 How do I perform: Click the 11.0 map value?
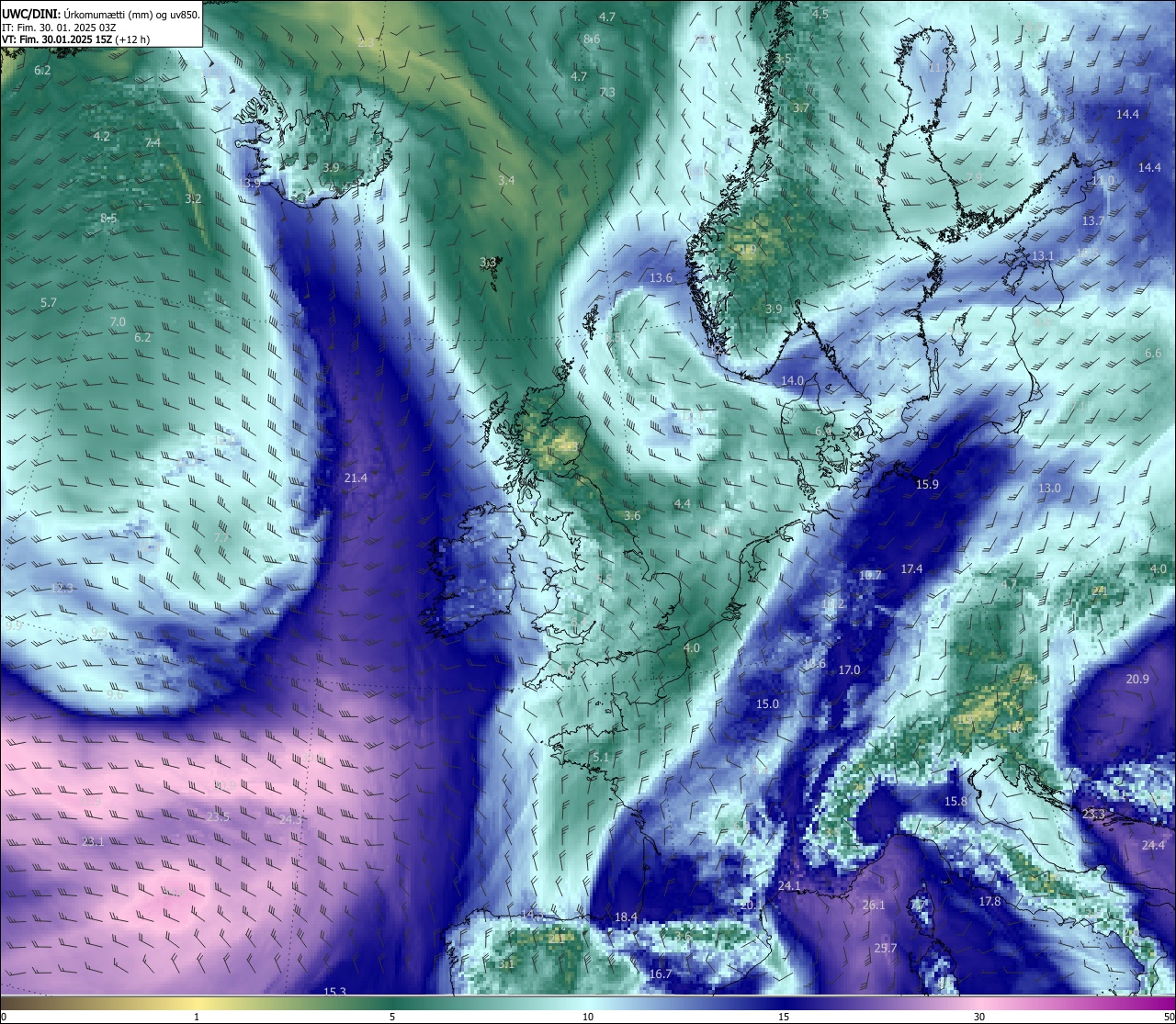(x=1102, y=181)
